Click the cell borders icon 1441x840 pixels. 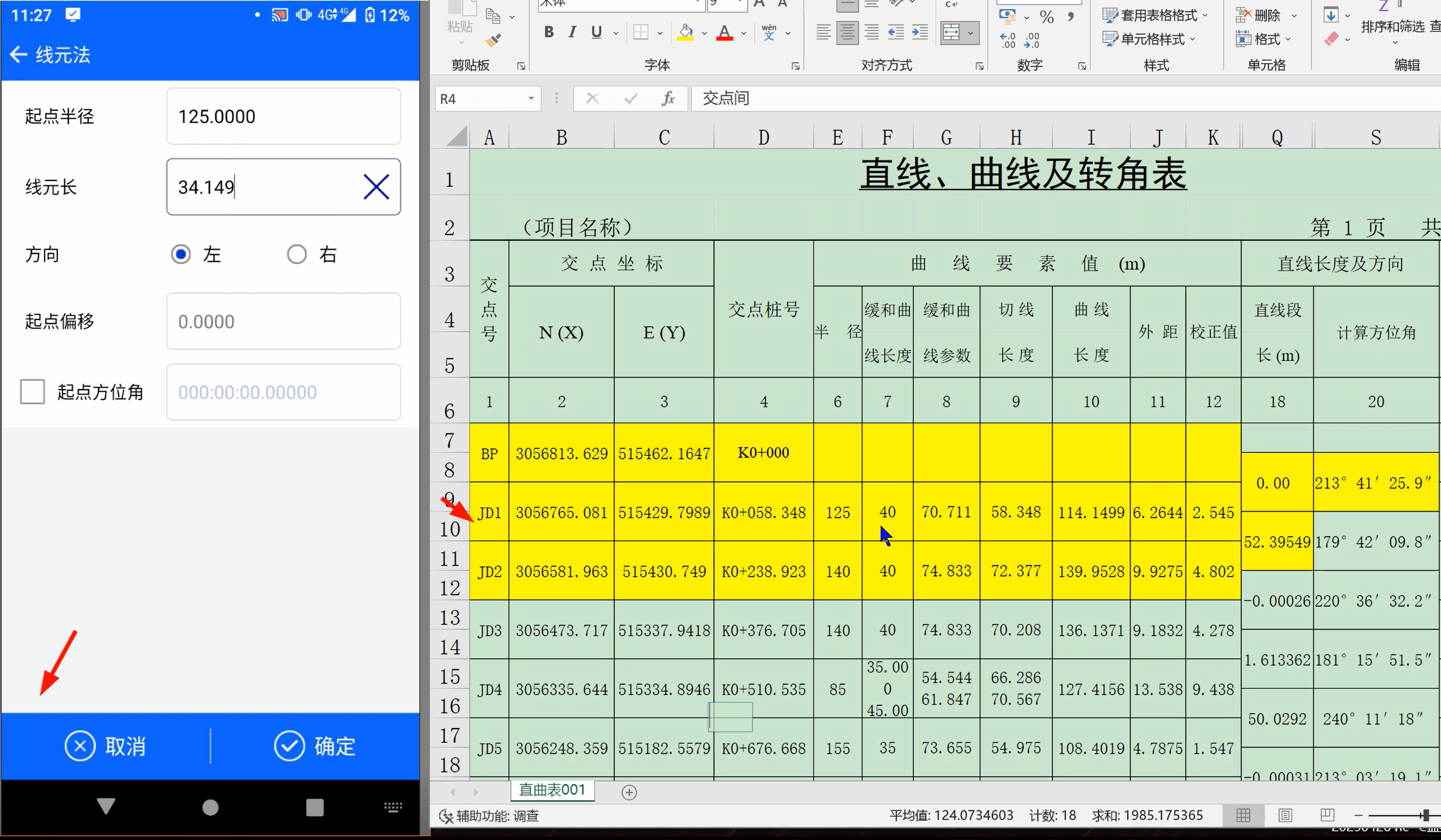641,32
